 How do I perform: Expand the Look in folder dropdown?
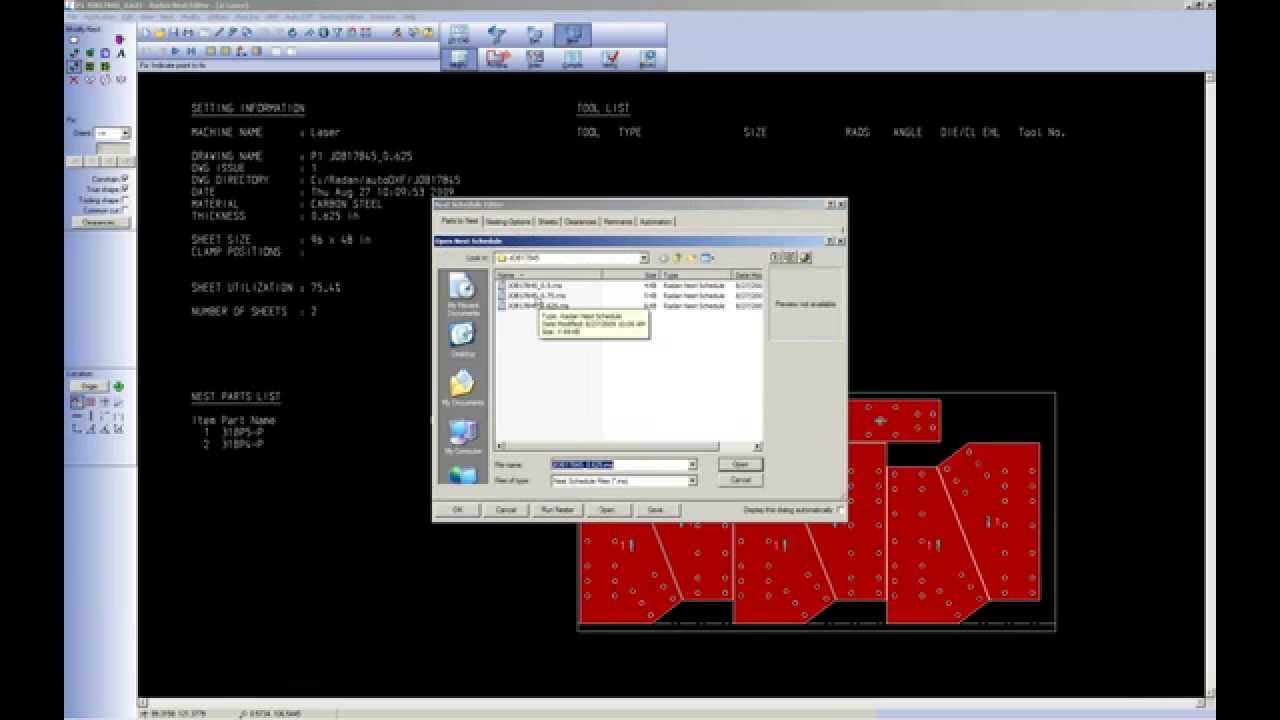click(x=644, y=258)
